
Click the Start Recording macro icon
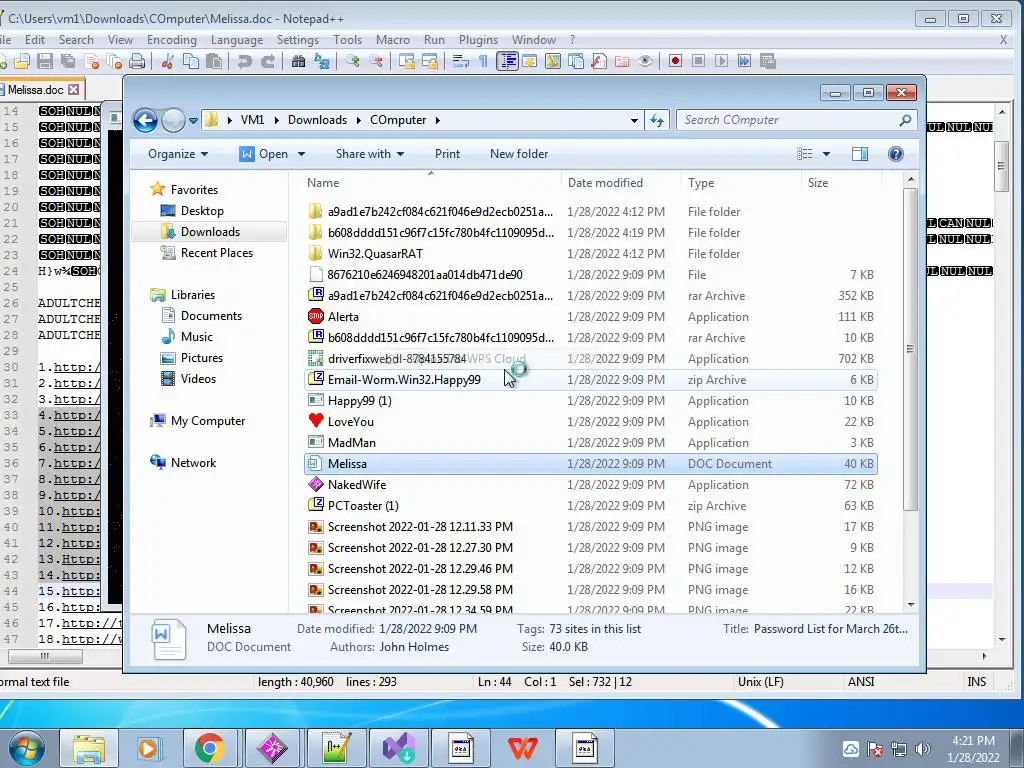(675, 61)
